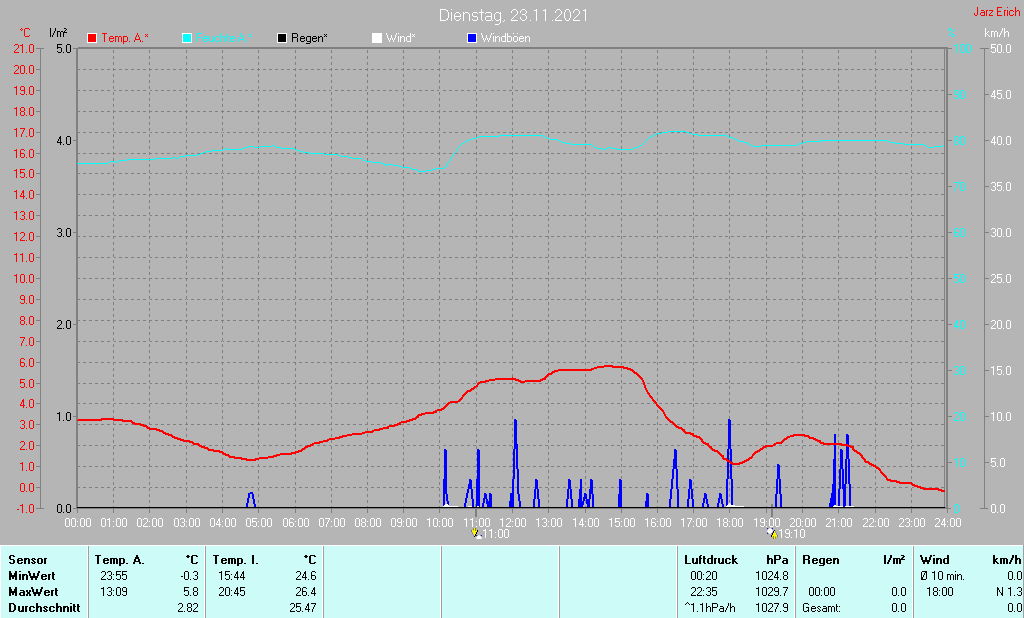The height and width of the screenshot is (618, 1024).
Task: Click the '20:45' inside maximum time
Action: pyautogui.click(x=232, y=592)
